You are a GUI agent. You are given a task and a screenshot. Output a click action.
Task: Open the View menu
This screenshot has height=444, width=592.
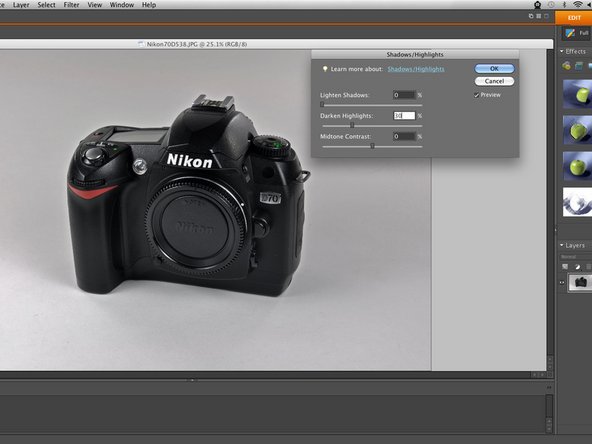point(94,5)
